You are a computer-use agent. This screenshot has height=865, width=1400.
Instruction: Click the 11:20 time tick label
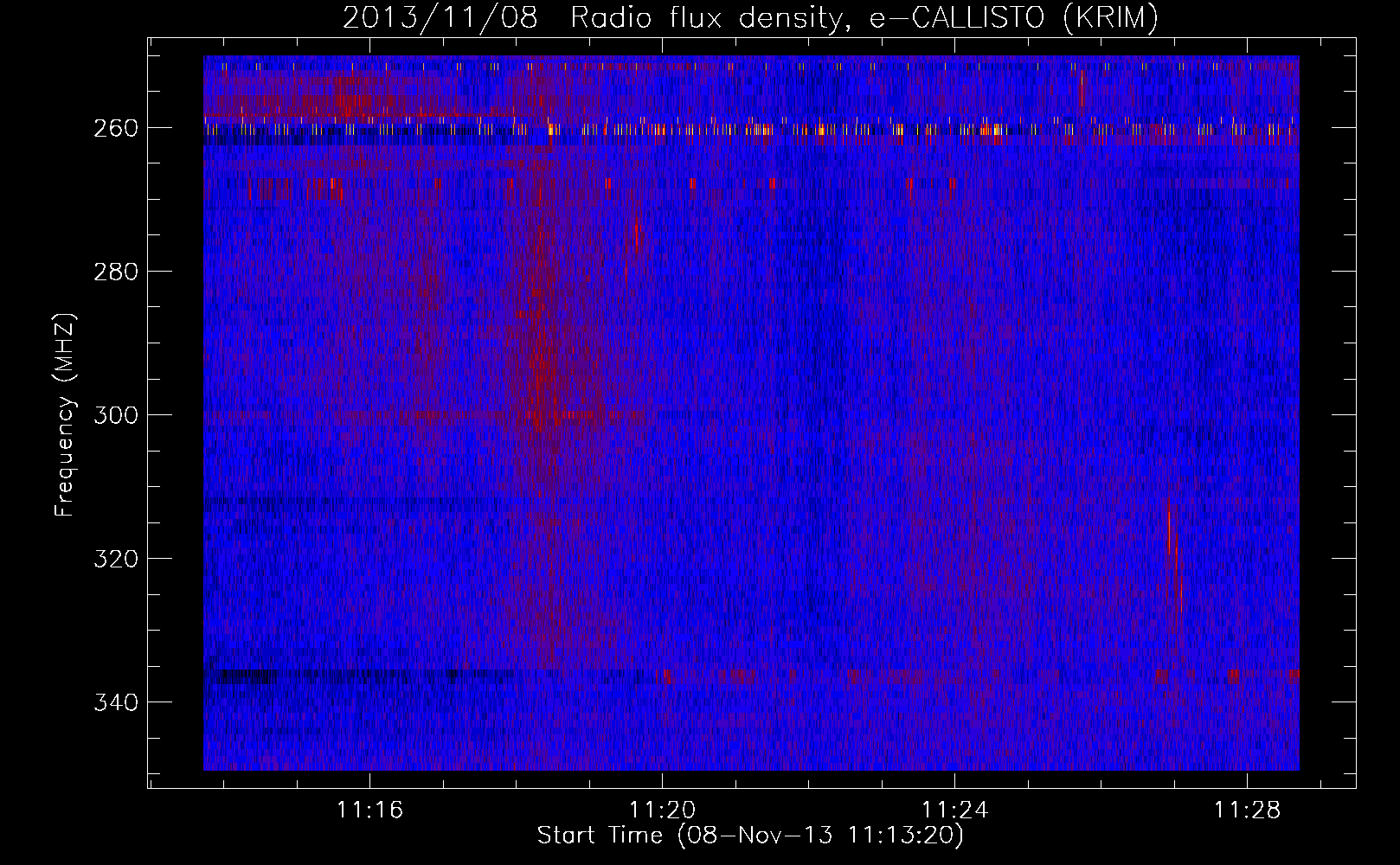click(x=662, y=810)
